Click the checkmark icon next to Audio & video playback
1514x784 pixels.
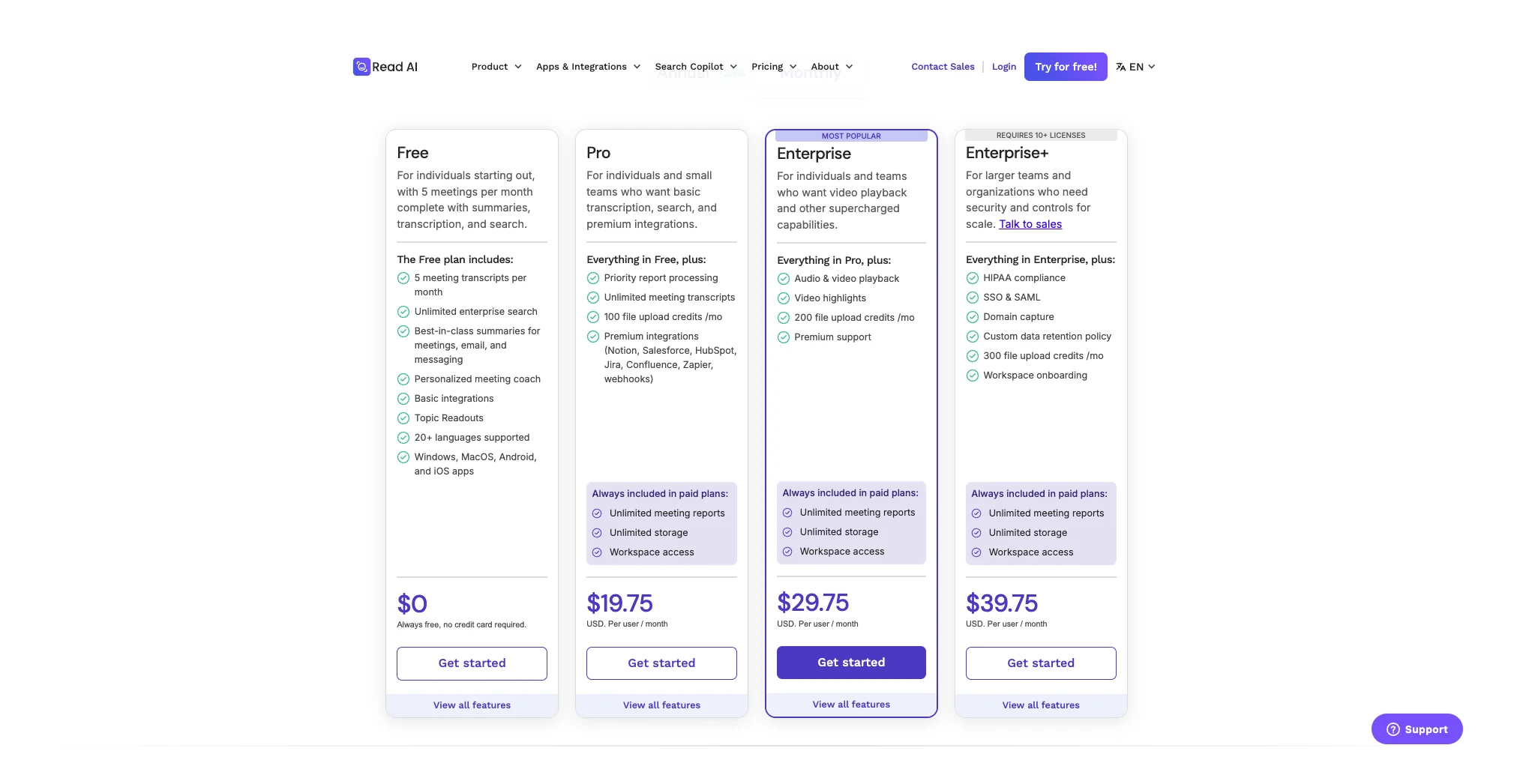coord(783,279)
